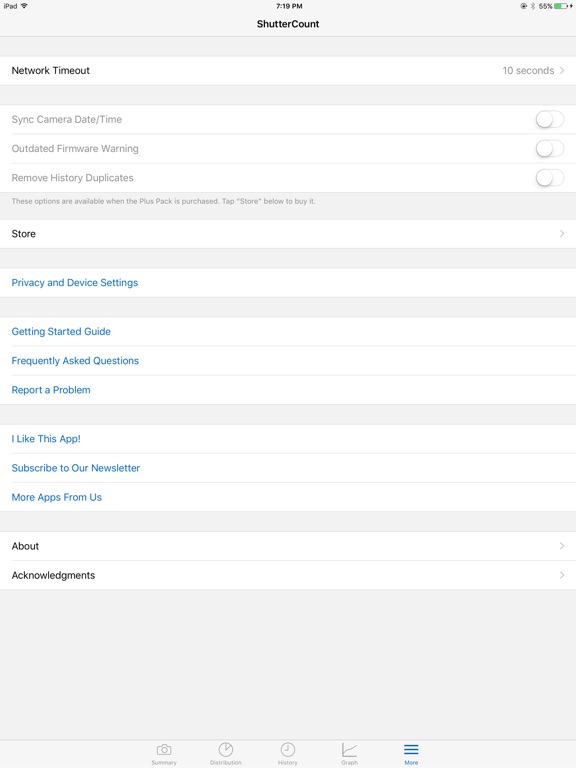Open the About row chevron

pos(562,546)
